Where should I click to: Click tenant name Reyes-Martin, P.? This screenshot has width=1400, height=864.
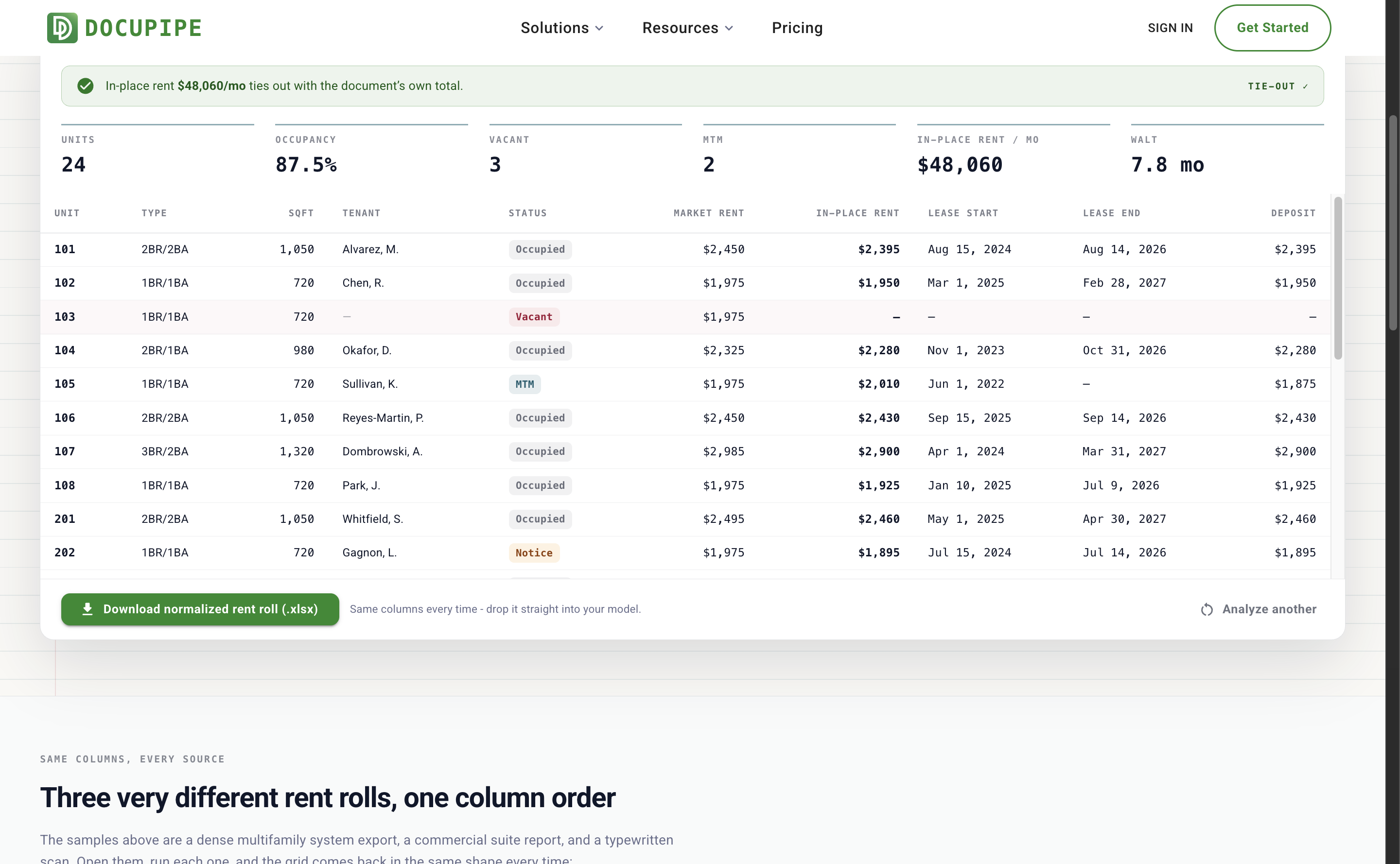pyautogui.click(x=383, y=418)
